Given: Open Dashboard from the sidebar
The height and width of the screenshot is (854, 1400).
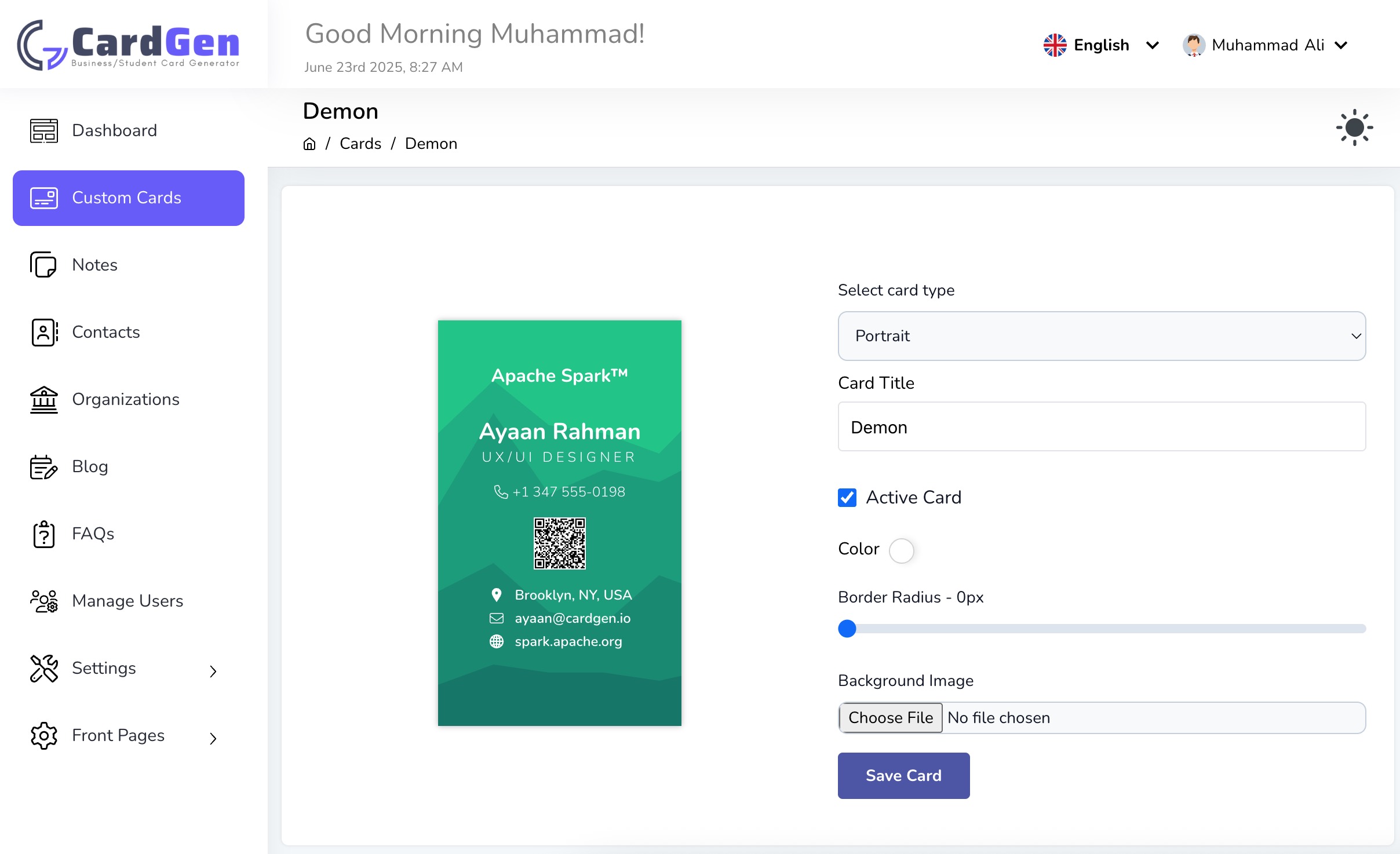Looking at the screenshot, I should click(x=129, y=130).
